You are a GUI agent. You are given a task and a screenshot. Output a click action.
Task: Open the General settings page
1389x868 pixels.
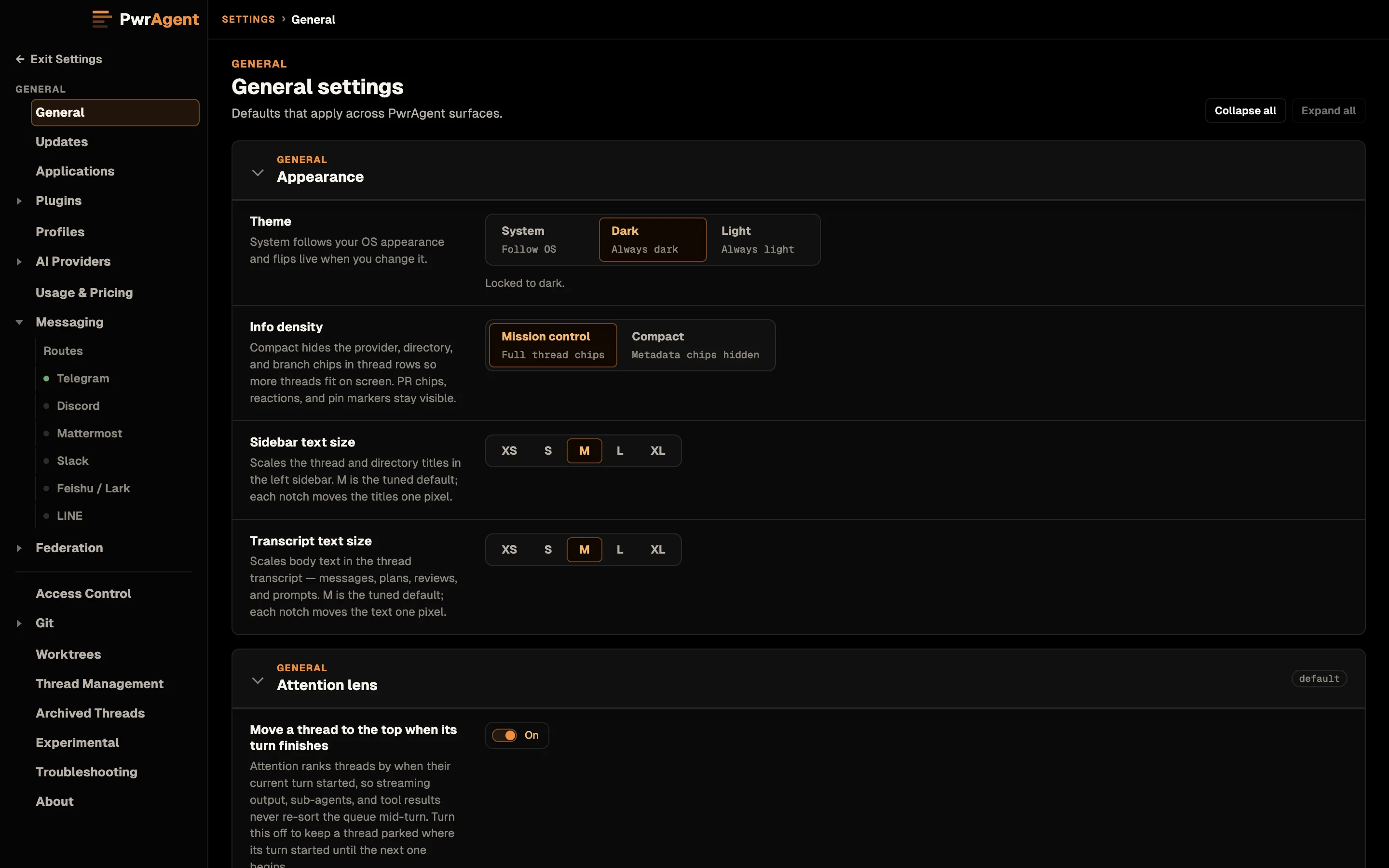tap(115, 112)
